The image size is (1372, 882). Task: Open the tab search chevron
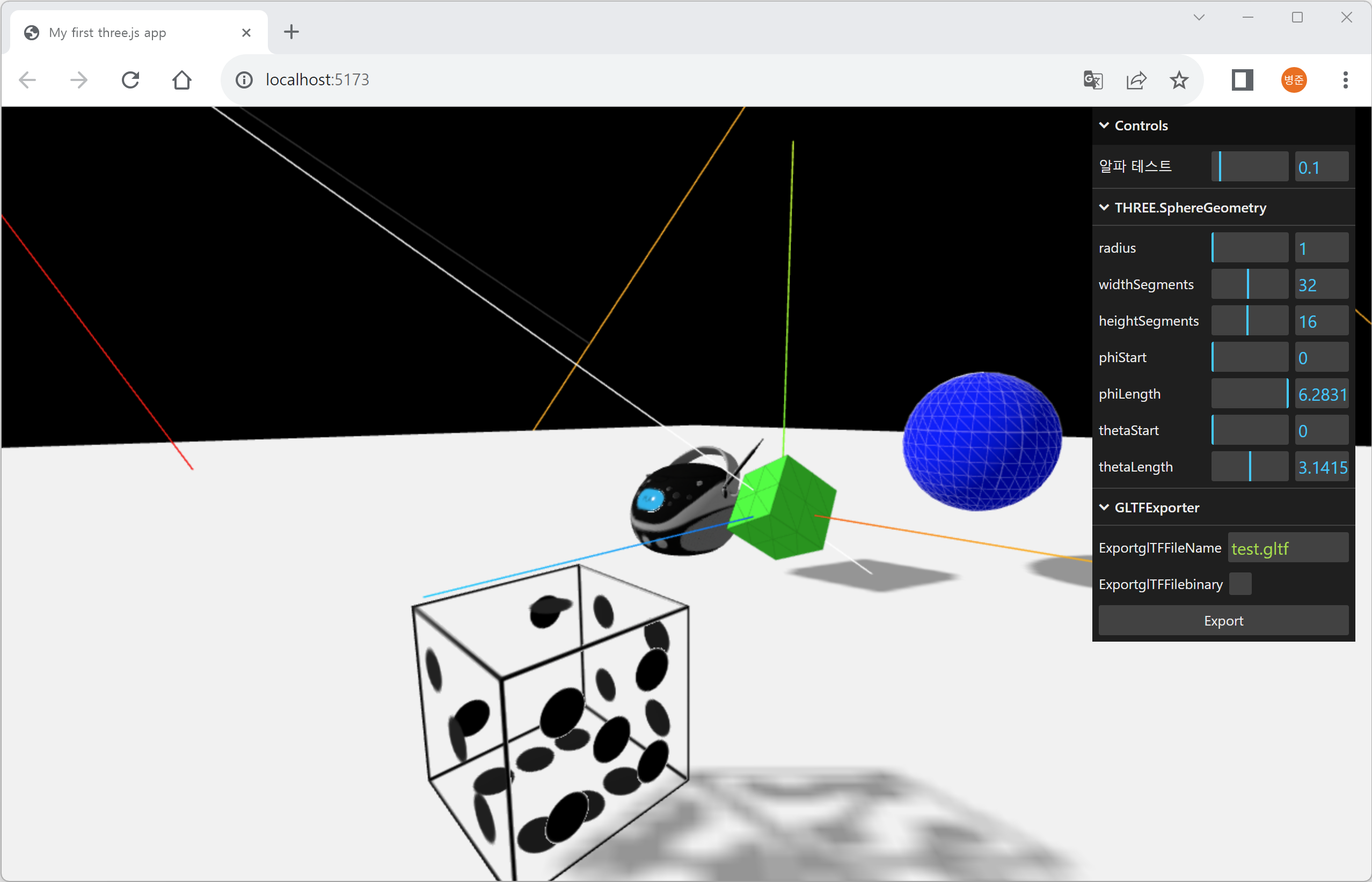click(x=1199, y=18)
